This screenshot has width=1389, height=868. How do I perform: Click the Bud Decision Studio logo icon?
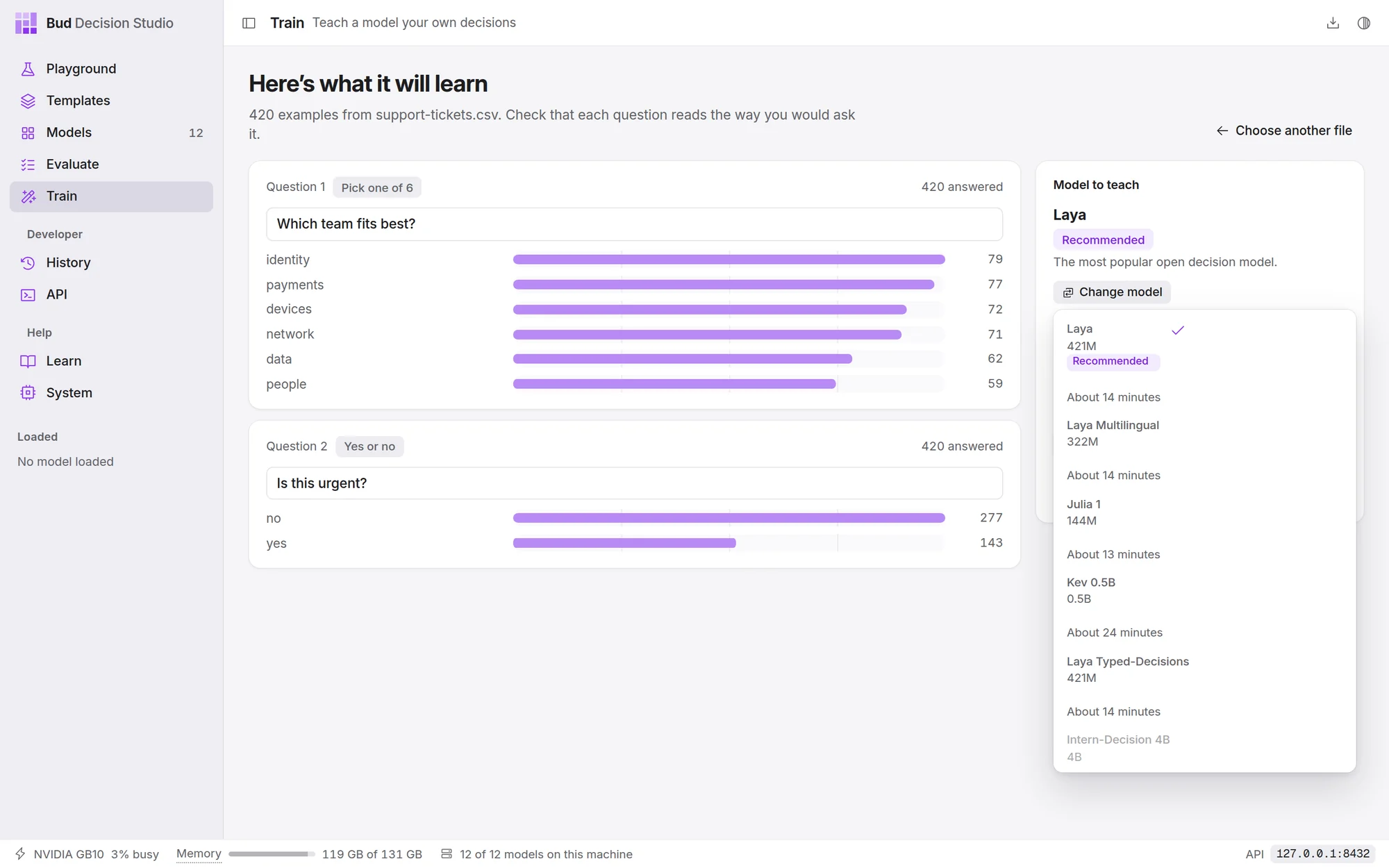(26, 23)
